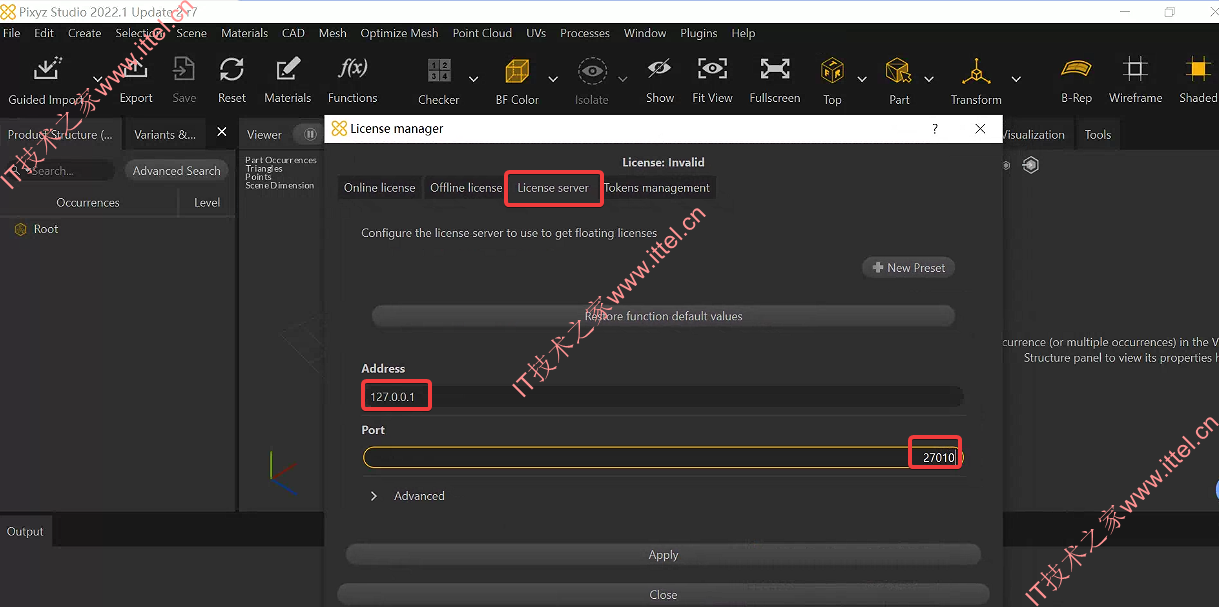
Task: Open the UVs menu
Action: pos(536,33)
